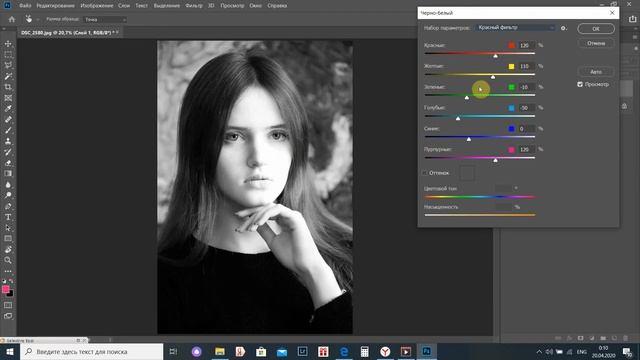
Task: Select the Path Selection tool
Action: click(8, 228)
